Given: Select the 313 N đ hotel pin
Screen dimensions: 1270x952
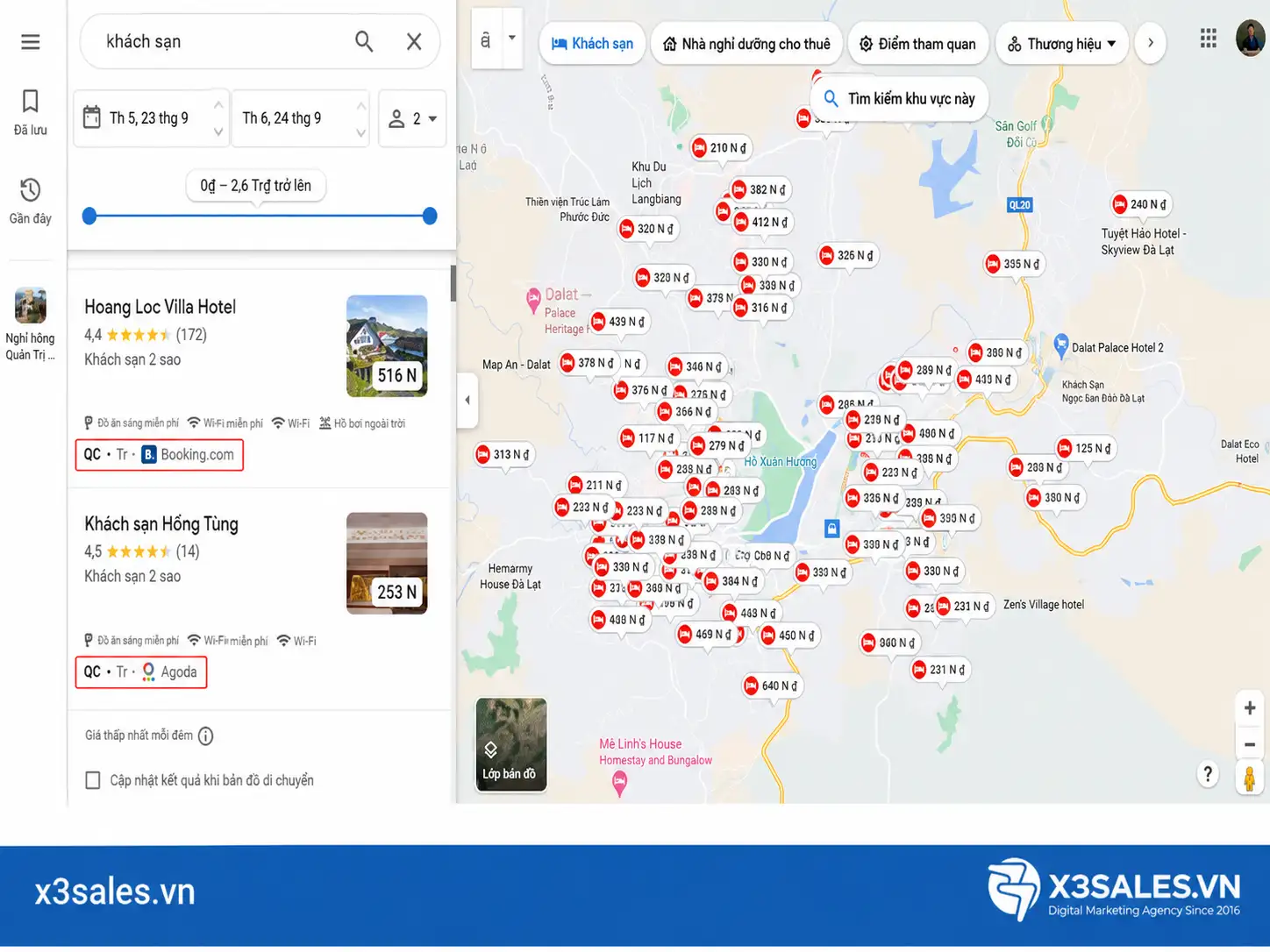Looking at the screenshot, I should (503, 454).
